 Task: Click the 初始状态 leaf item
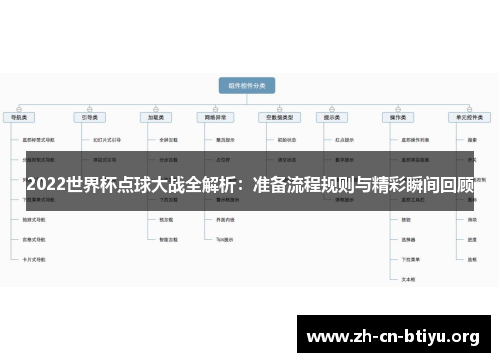[287, 140]
